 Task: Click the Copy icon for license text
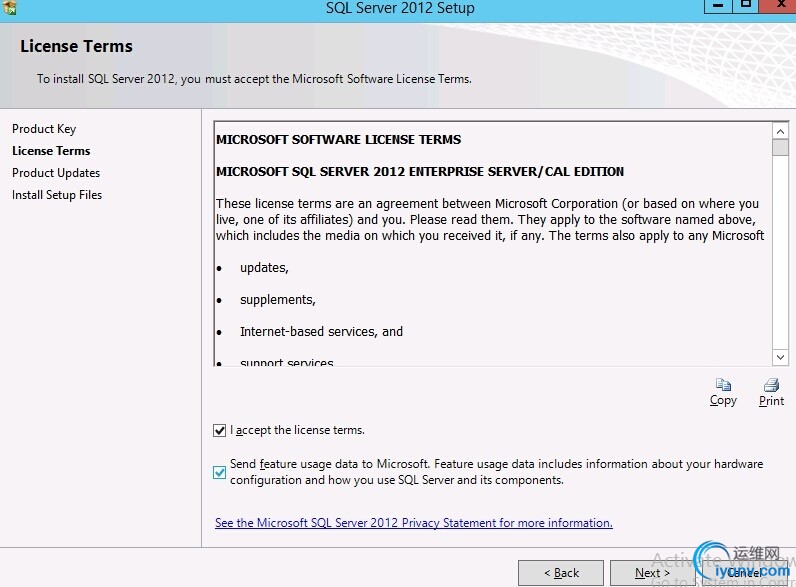click(723, 384)
